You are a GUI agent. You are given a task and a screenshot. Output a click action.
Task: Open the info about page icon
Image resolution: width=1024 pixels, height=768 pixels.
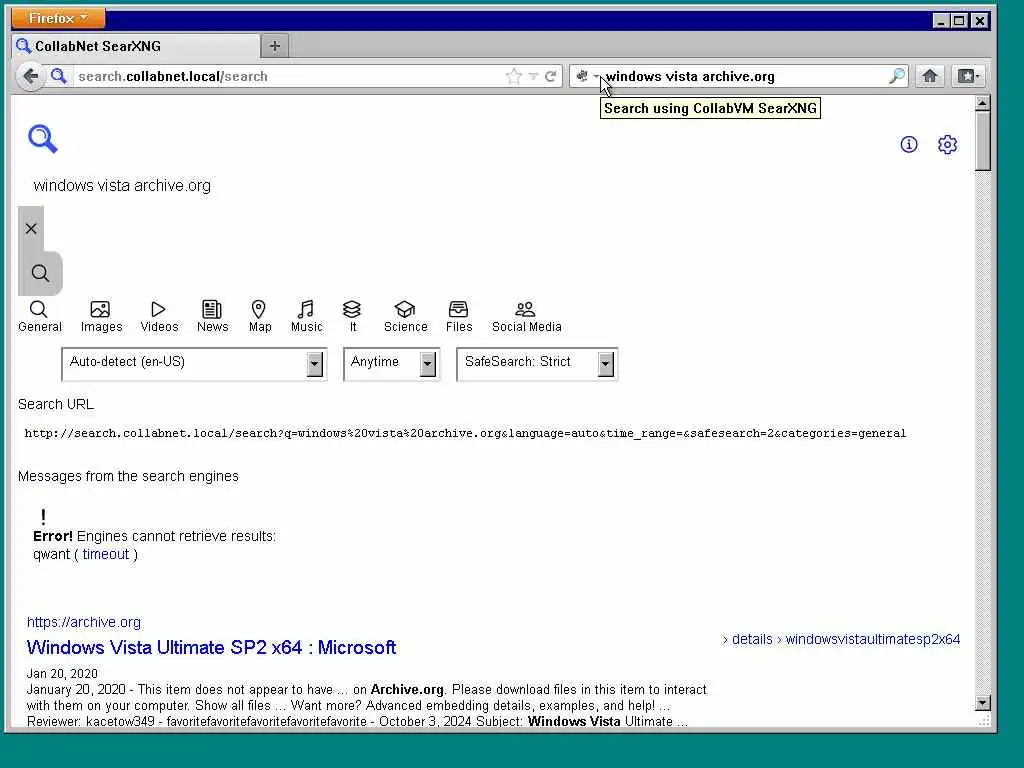pos(908,144)
